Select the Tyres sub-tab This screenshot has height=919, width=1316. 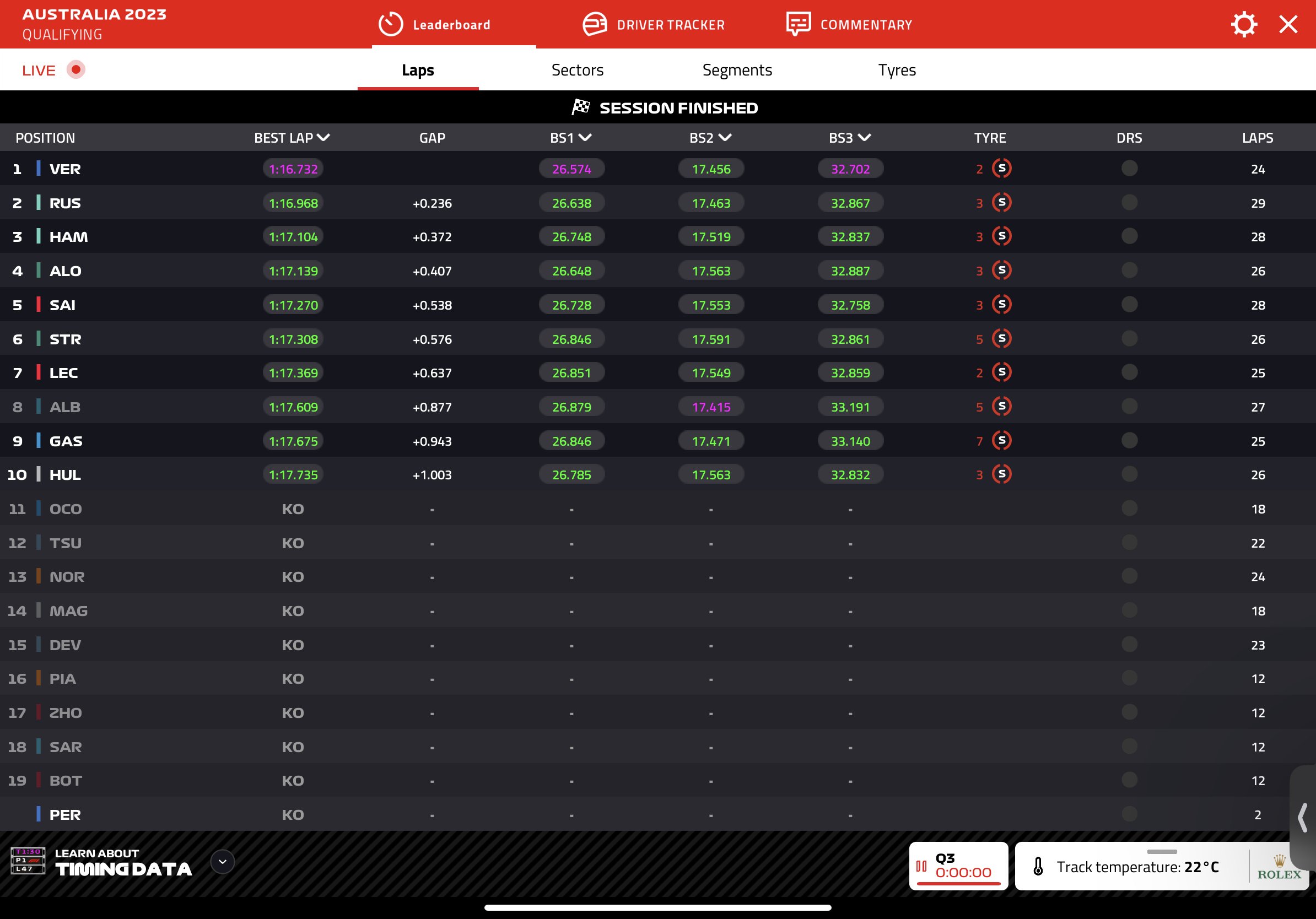click(897, 70)
